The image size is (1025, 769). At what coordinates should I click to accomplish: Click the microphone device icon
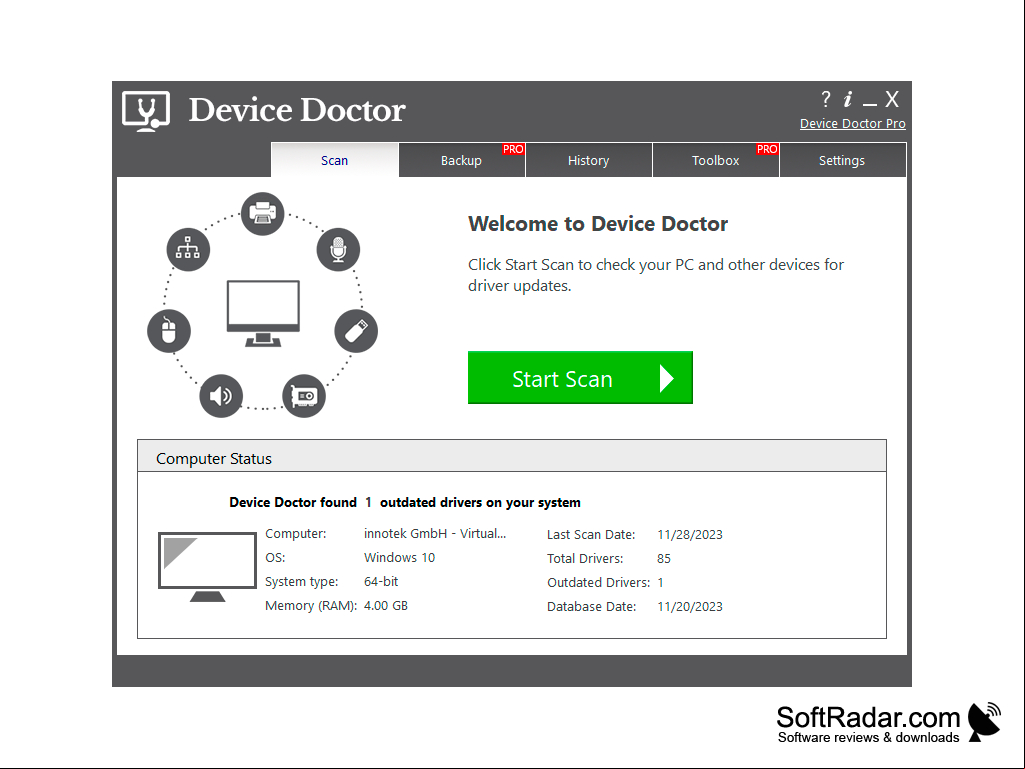tap(338, 249)
